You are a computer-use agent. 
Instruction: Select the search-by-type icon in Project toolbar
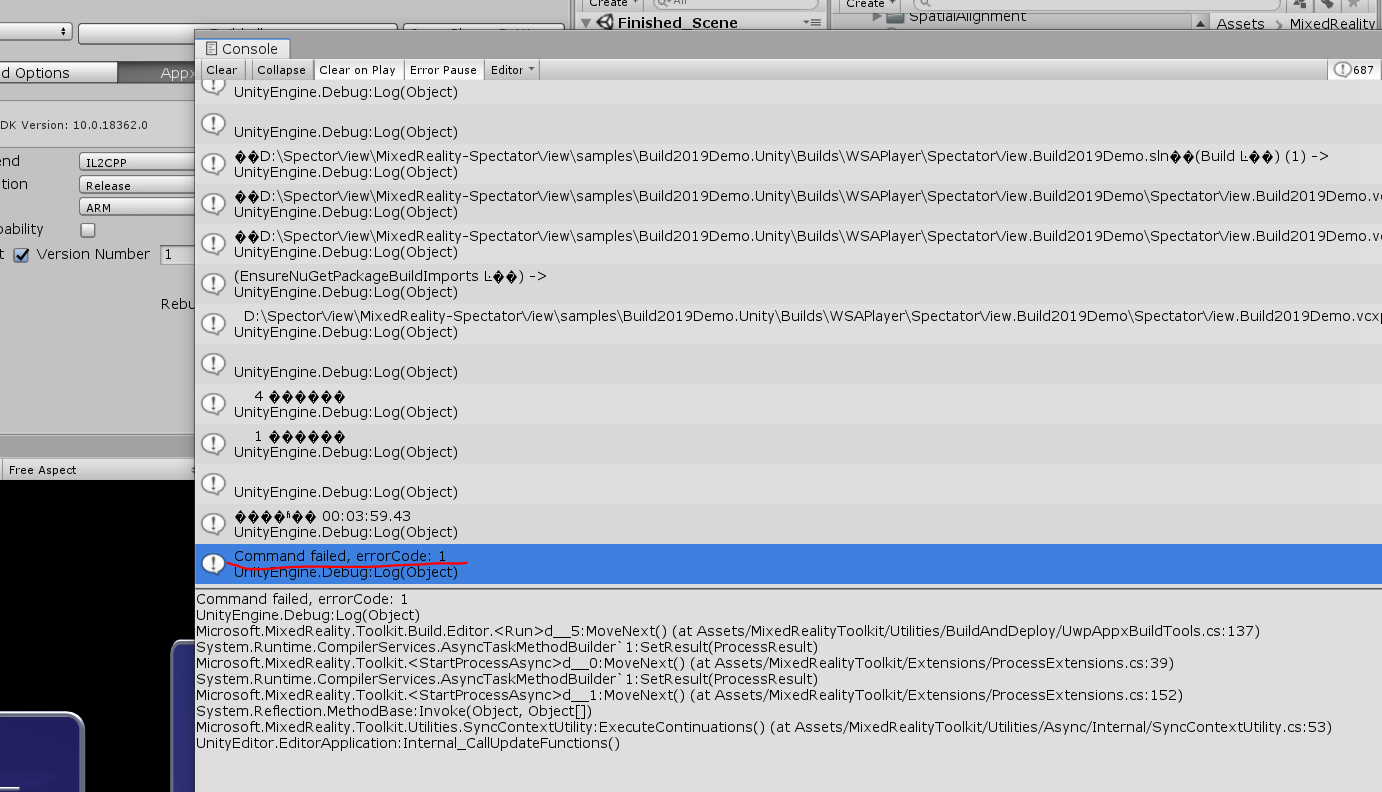point(1300,5)
